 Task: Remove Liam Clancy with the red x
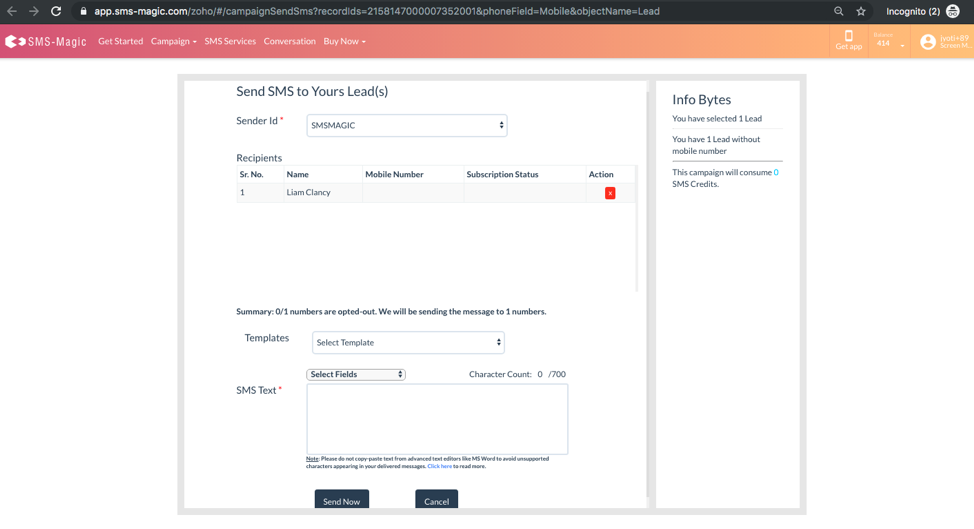(610, 193)
